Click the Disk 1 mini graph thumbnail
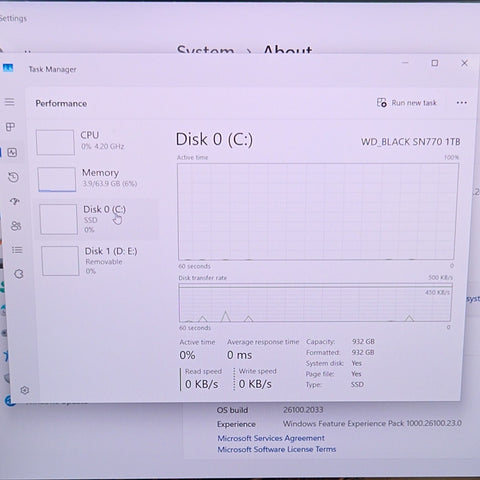 tap(60, 261)
